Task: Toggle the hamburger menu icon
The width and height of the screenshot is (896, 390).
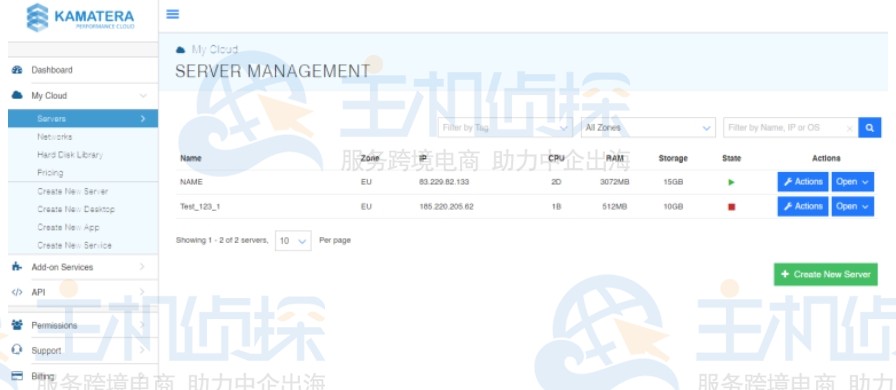Action: click(x=173, y=14)
